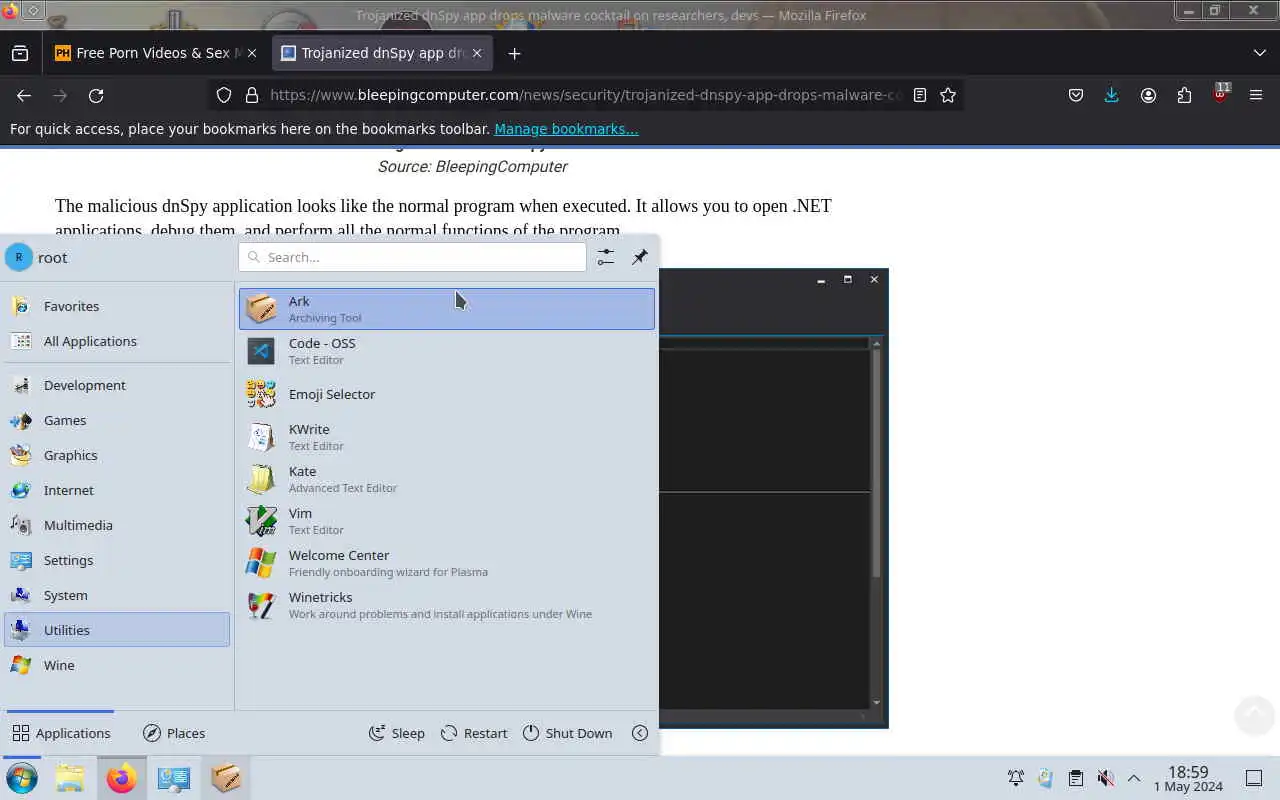This screenshot has height=800, width=1280.
Task: Click the Shut Down button
Action: click(x=567, y=733)
